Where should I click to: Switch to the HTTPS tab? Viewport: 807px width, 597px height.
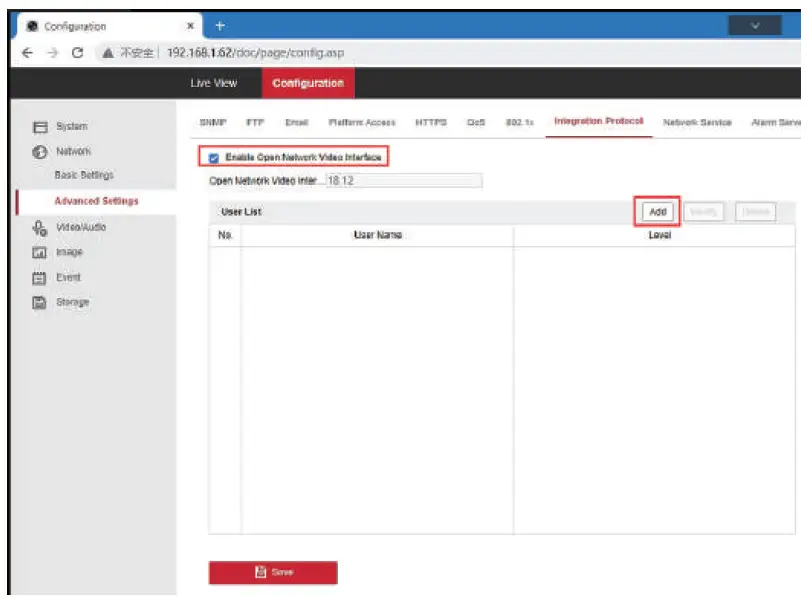tap(431, 122)
